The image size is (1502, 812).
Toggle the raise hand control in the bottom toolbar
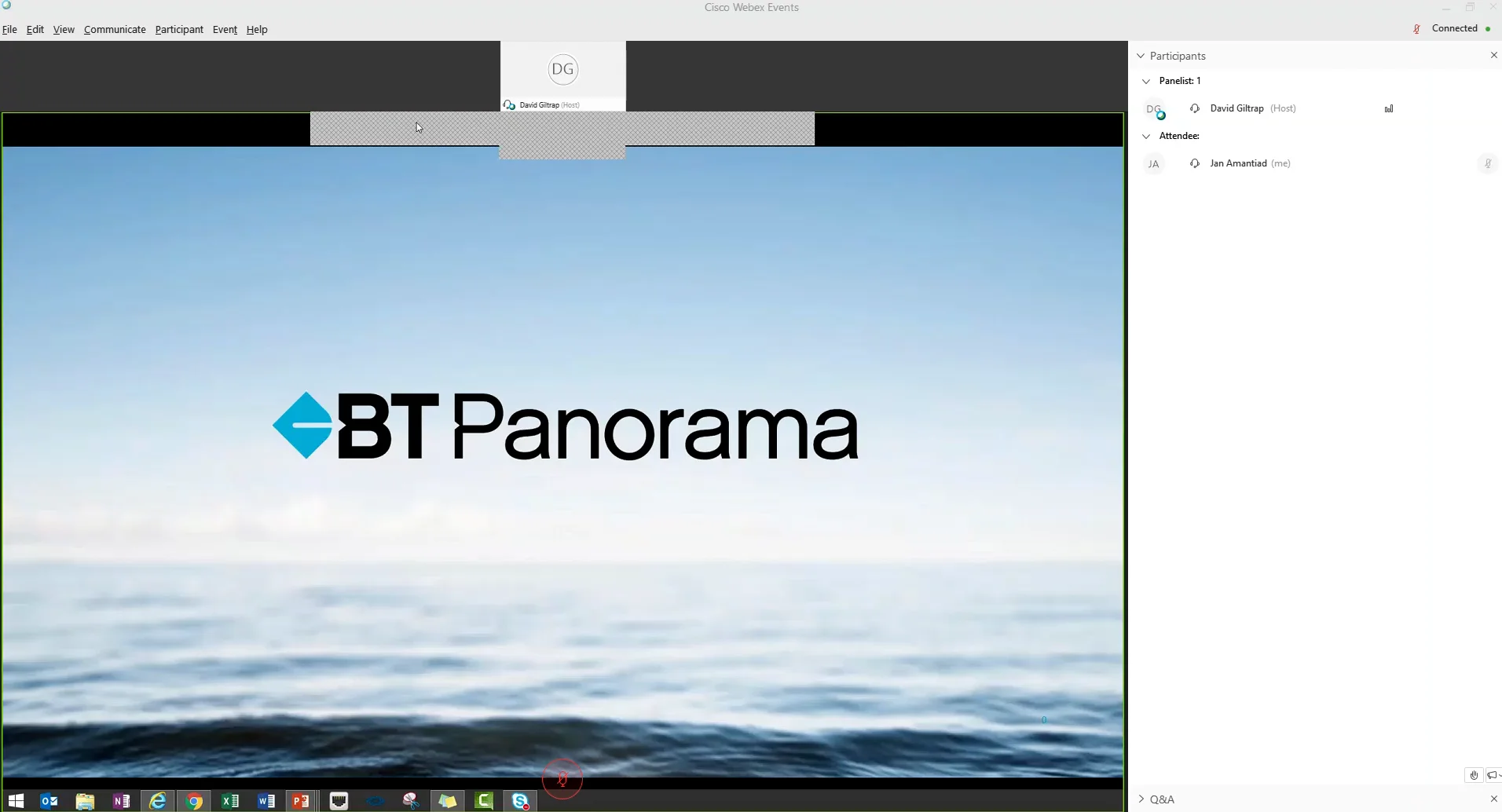point(1473,775)
